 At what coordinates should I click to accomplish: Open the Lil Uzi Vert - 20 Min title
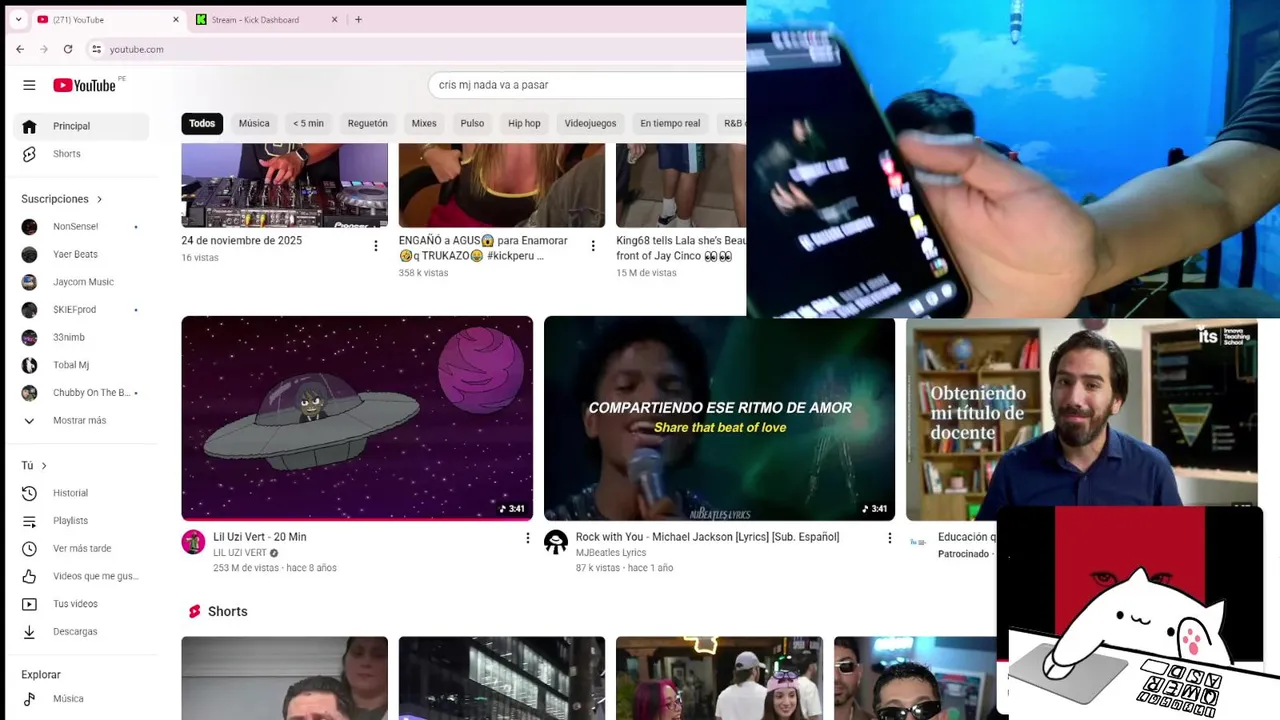point(260,537)
